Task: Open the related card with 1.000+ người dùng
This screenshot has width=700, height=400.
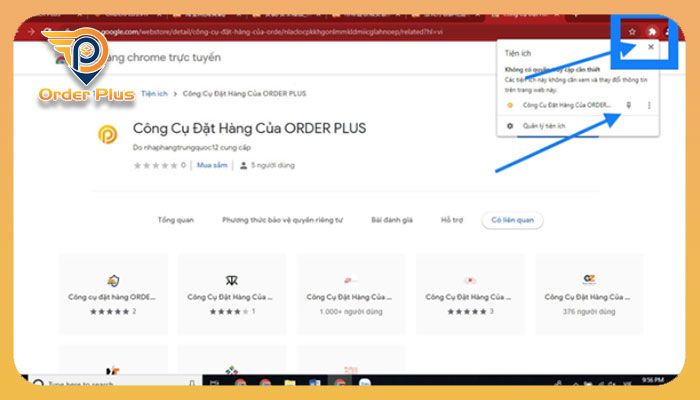Action: click(351, 294)
